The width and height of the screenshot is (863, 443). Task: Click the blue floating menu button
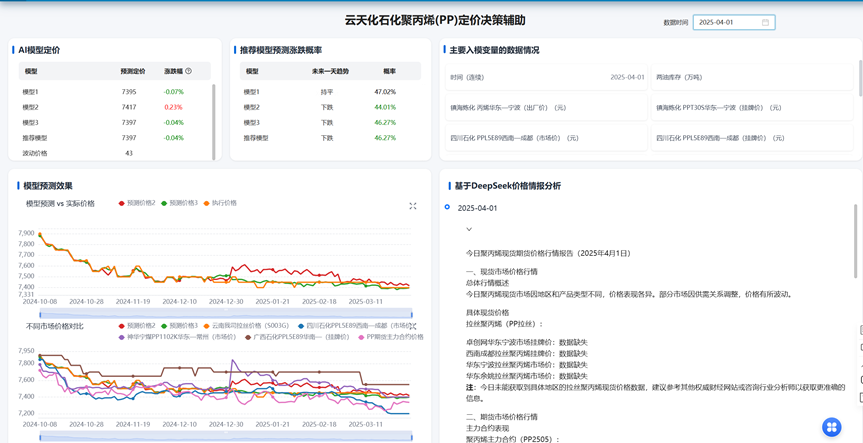pos(831,427)
